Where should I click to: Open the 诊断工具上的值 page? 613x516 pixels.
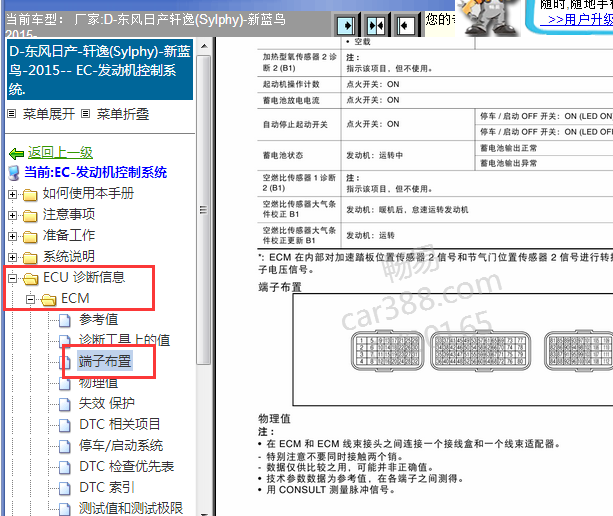pos(124,340)
